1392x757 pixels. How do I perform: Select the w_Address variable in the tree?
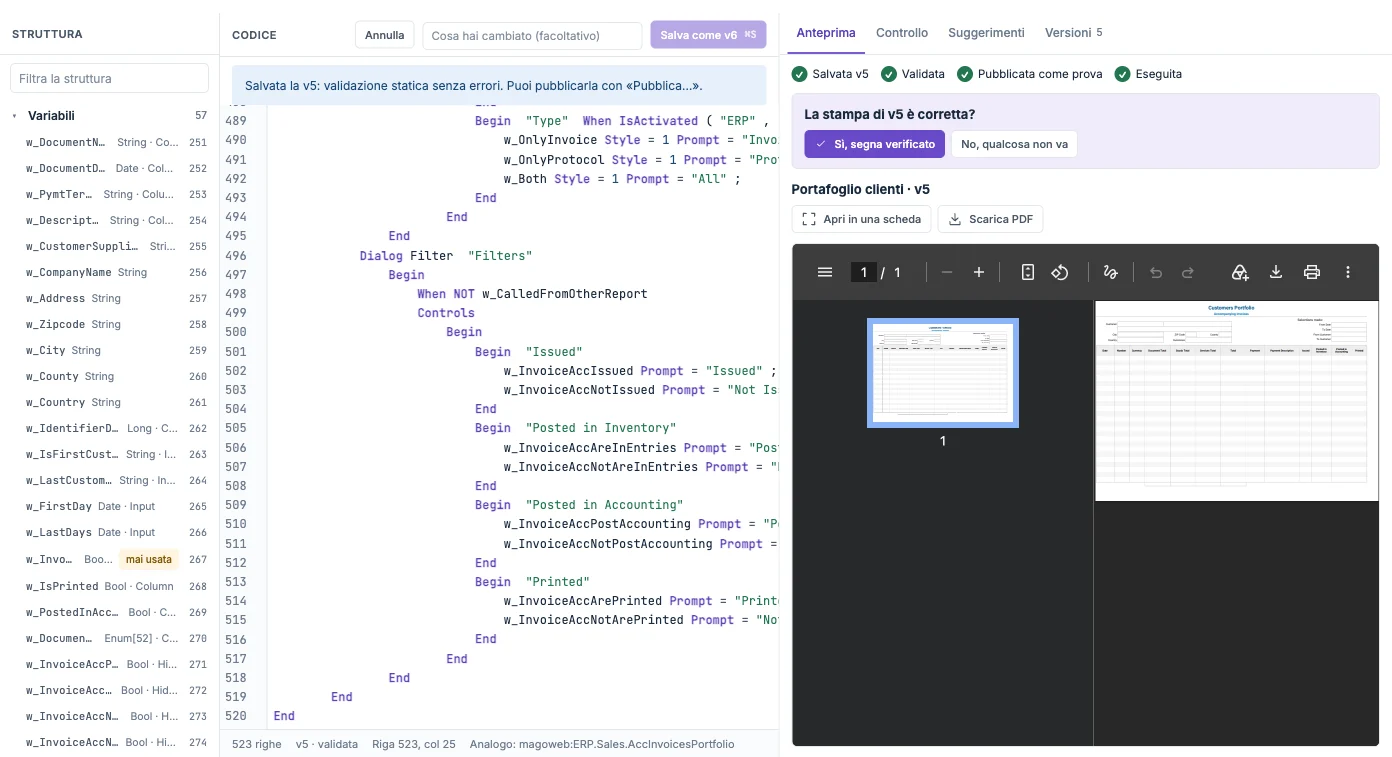pos(109,298)
